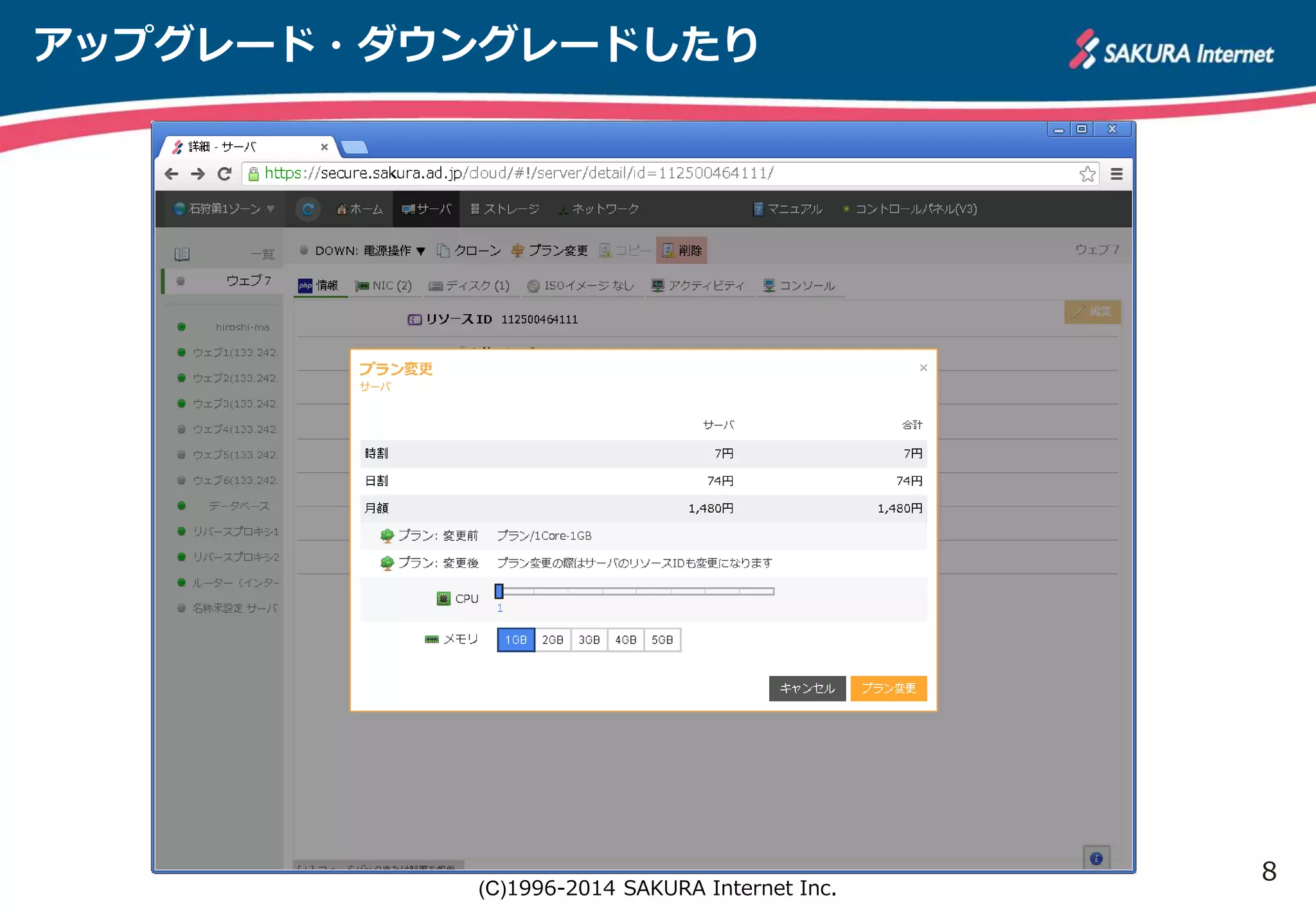Select 2GB memory option

click(553, 640)
